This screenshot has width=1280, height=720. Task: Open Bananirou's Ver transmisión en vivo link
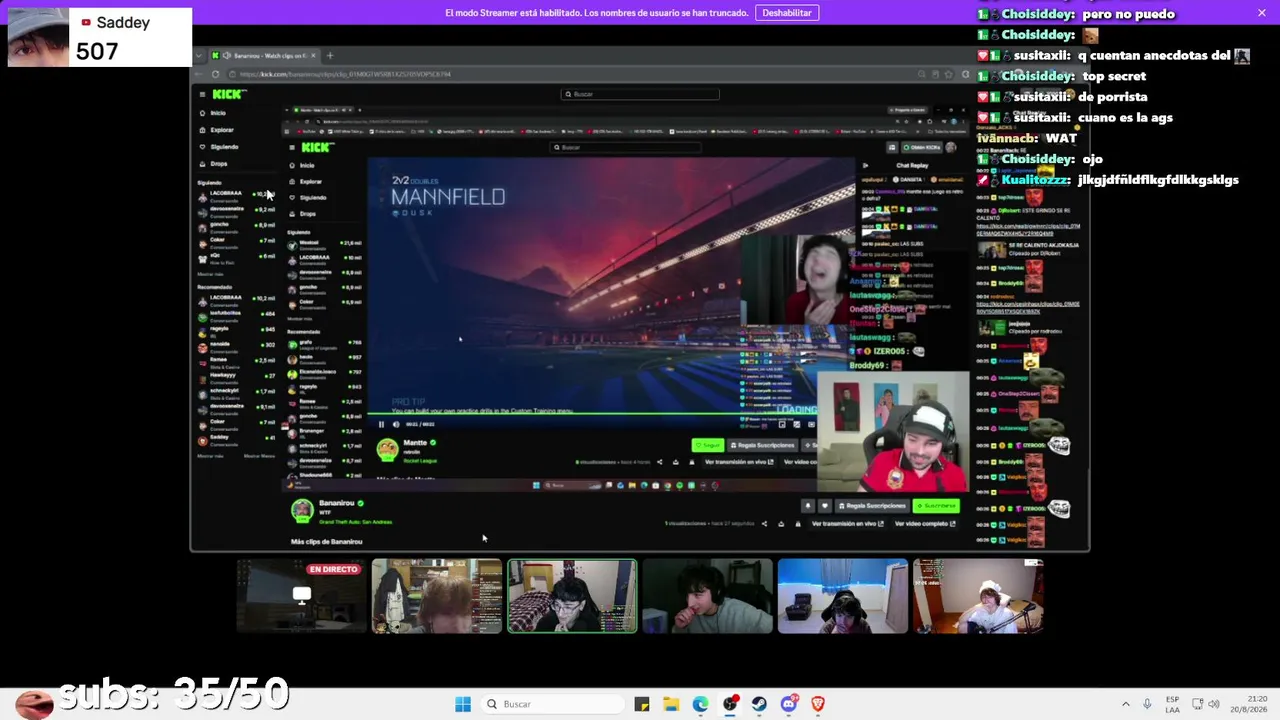click(847, 523)
